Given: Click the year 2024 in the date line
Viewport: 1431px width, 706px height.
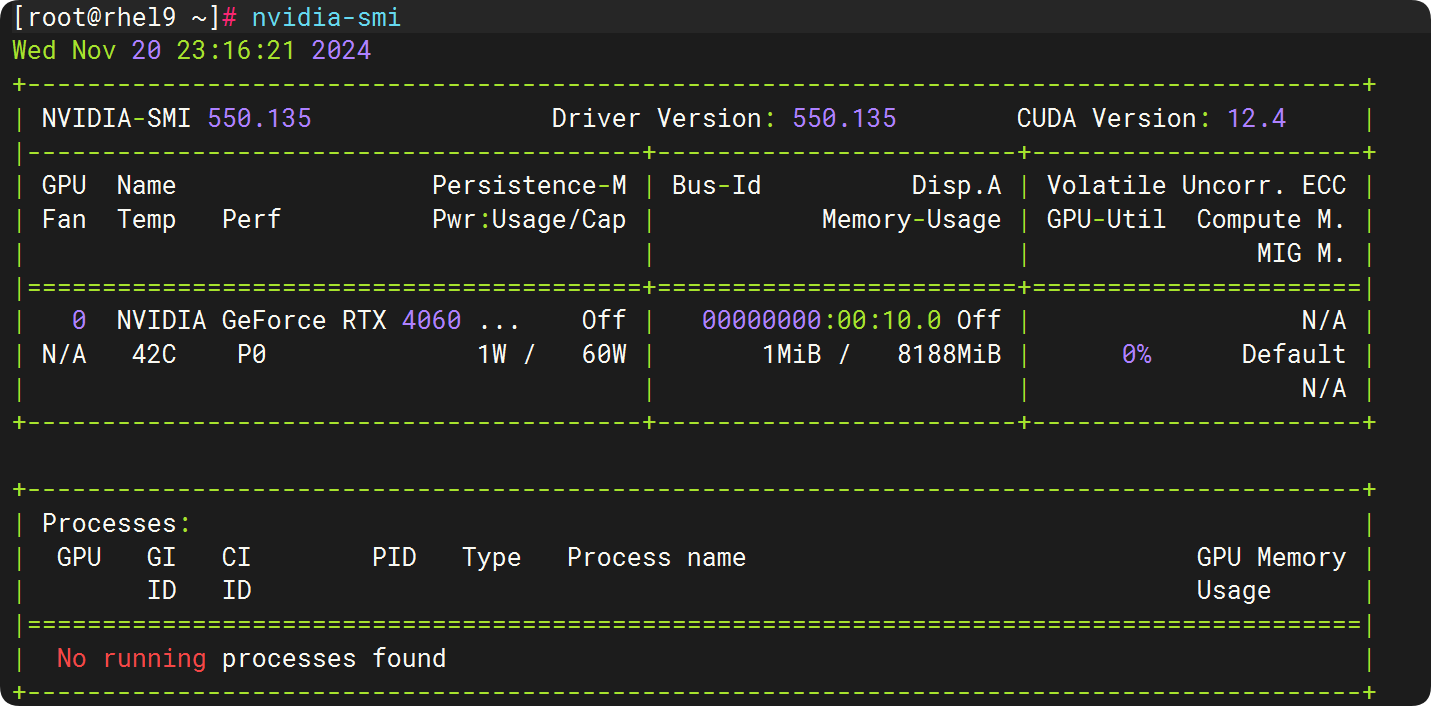Looking at the screenshot, I should tap(341, 50).
